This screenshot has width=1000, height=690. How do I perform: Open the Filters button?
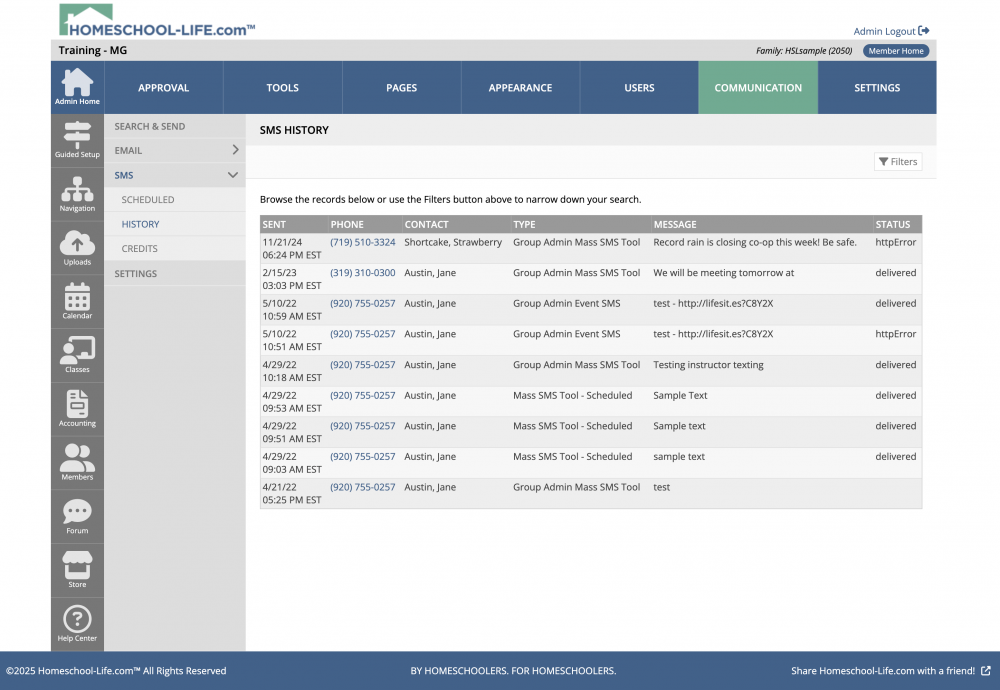(x=897, y=162)
